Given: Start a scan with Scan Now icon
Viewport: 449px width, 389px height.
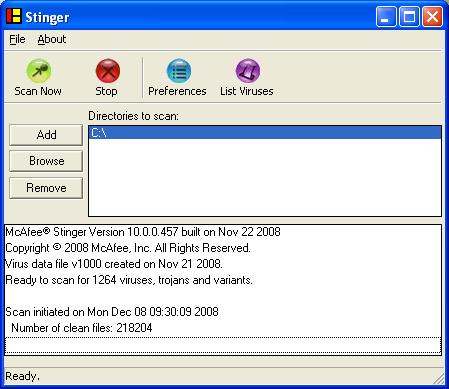Looking at the screenshot, I should point(39,71).
